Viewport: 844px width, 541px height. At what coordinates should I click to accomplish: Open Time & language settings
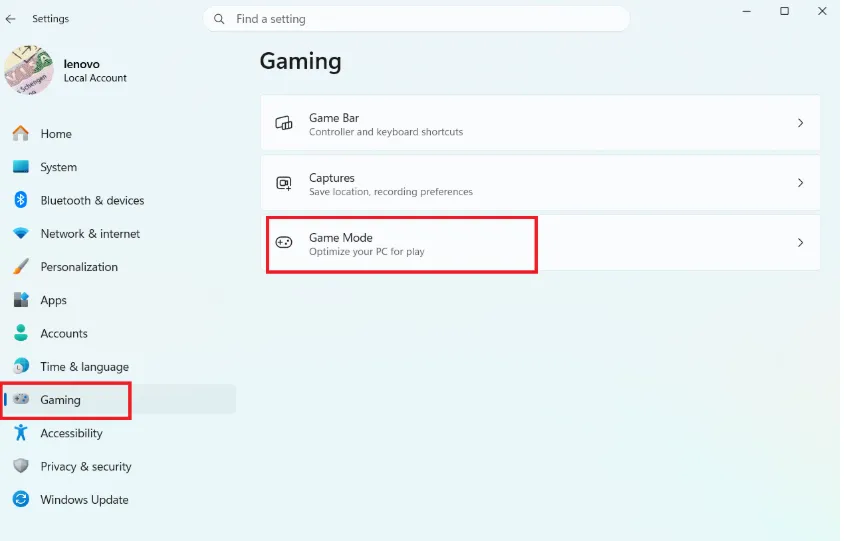point(85,367)
